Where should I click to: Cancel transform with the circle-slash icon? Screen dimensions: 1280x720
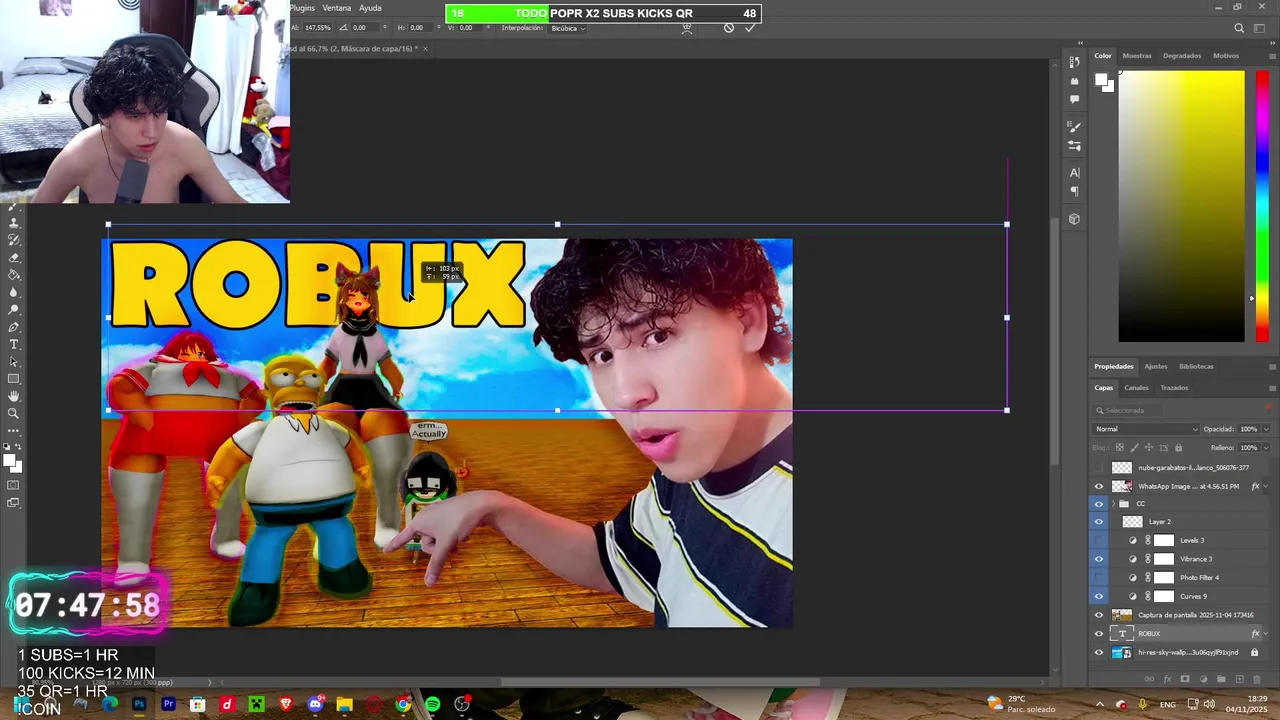[728, 28]
